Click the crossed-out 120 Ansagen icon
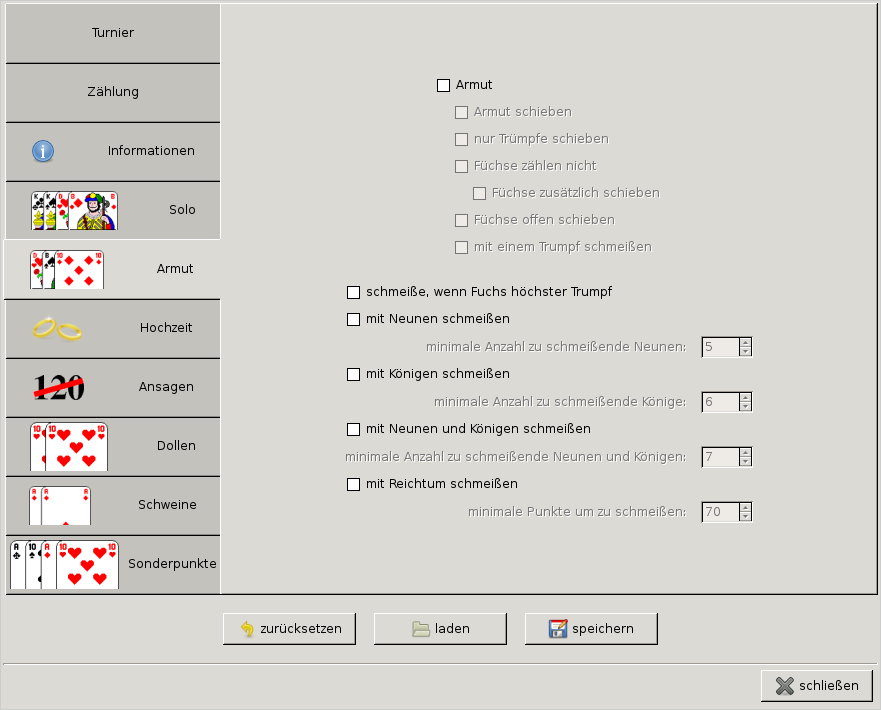This screenshot has width=881, height=710. [x=59, y=387]
